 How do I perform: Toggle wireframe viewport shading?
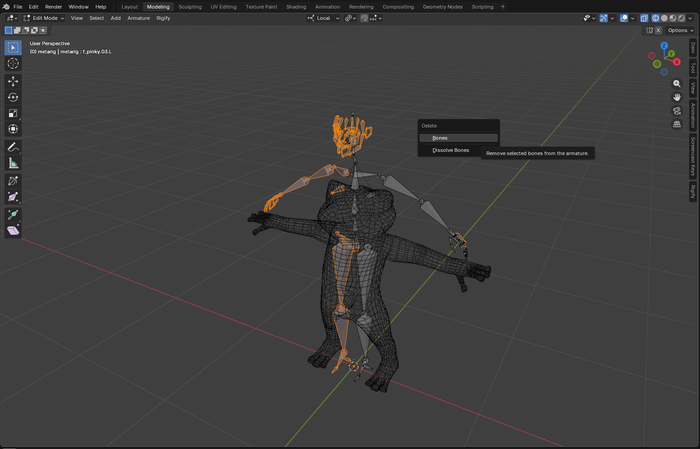(656, 18)
